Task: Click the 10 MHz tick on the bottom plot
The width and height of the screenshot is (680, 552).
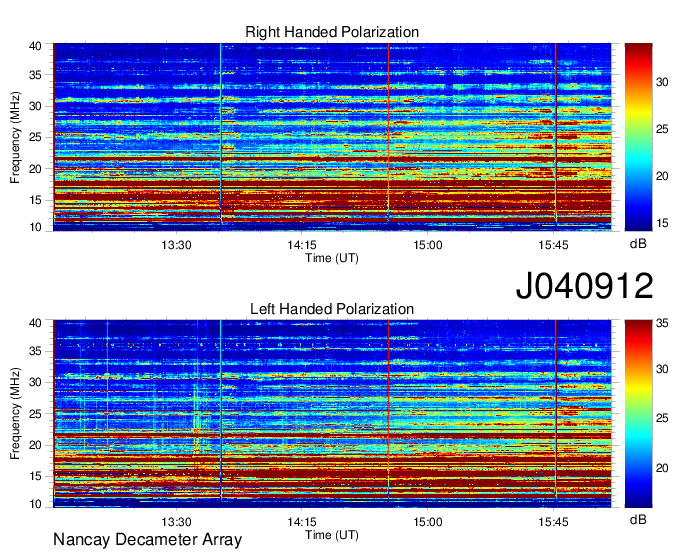Action: point(35,504)
